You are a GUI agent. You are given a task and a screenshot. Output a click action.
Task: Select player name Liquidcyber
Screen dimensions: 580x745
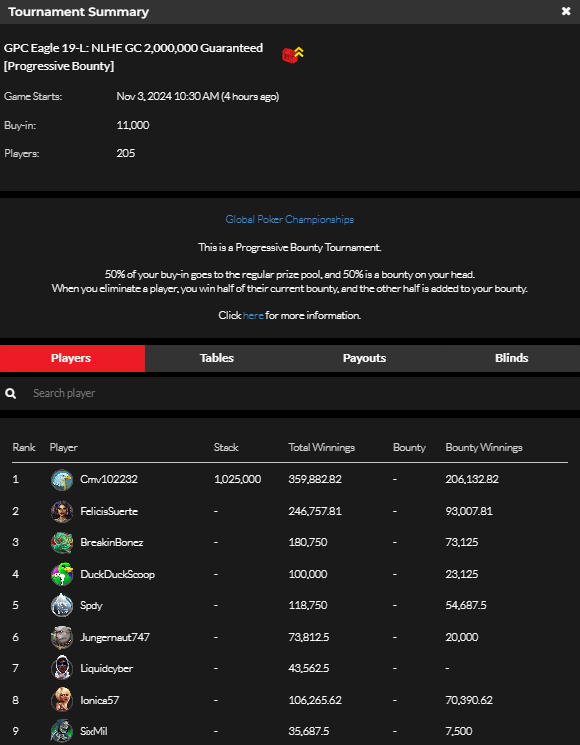coord(106,669)
